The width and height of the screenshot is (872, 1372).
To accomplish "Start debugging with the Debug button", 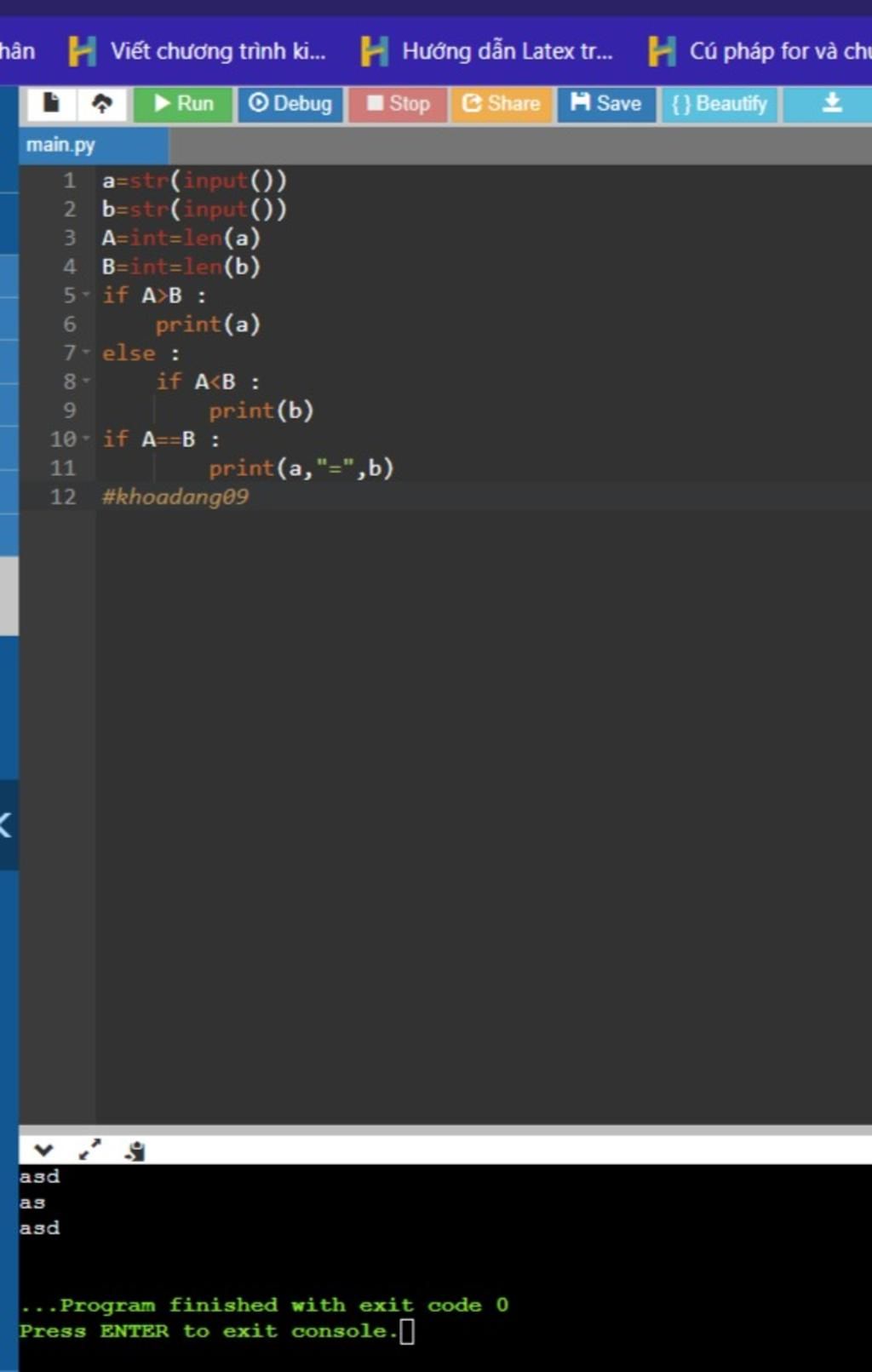I will click(290, 104).
